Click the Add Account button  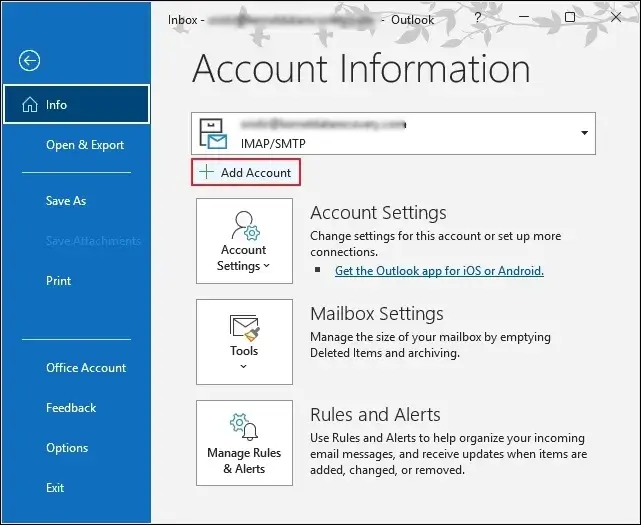coord(246,172)
